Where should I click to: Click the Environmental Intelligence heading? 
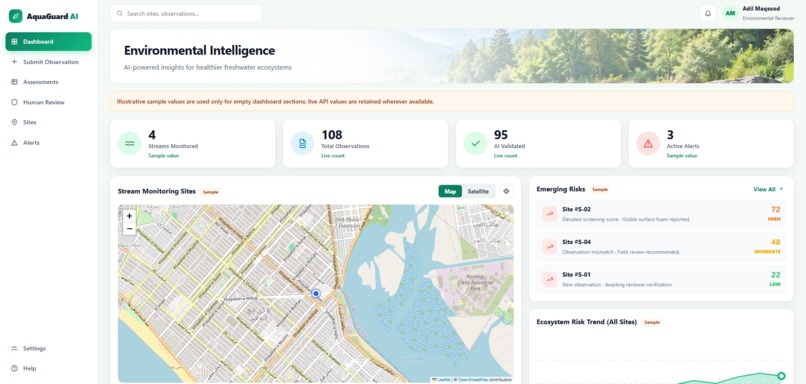point(199,50)
